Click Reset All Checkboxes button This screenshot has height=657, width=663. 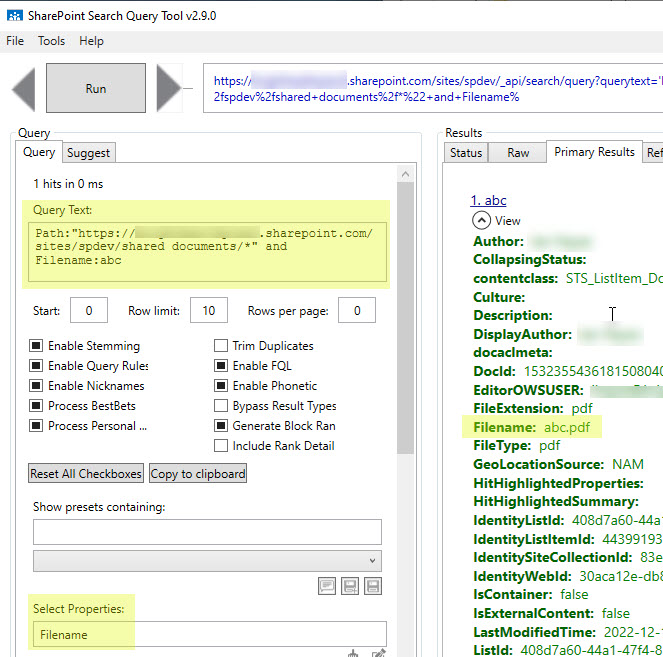pyautogui.click(x=86, y=474)
